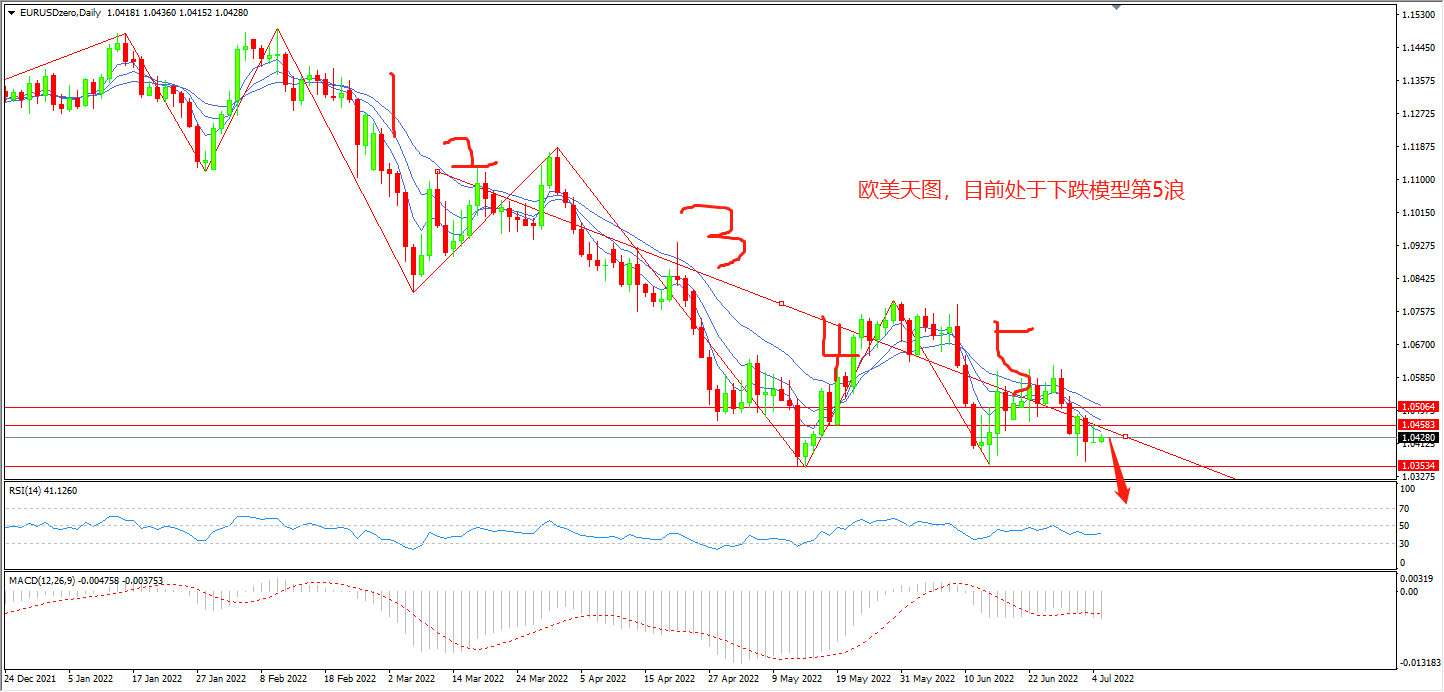This screenshot has height=692, width=1444.
Task: Click the 24 Dec 2021 date label
Action: [x=28, y=678]
